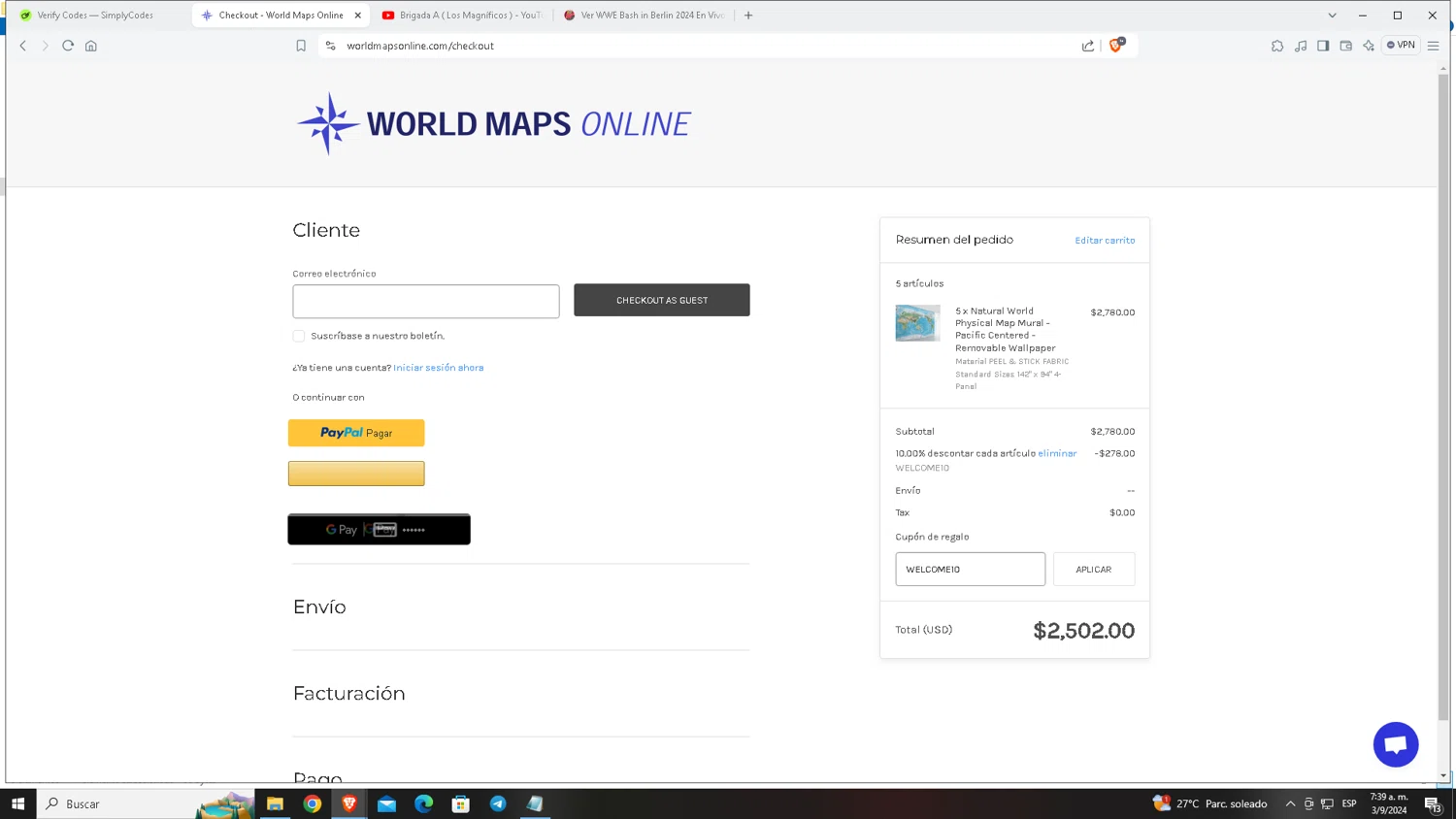Viewport: 1456px width, 819px height.
Task: Click Editar carrito link
Action: point(1105,241)
